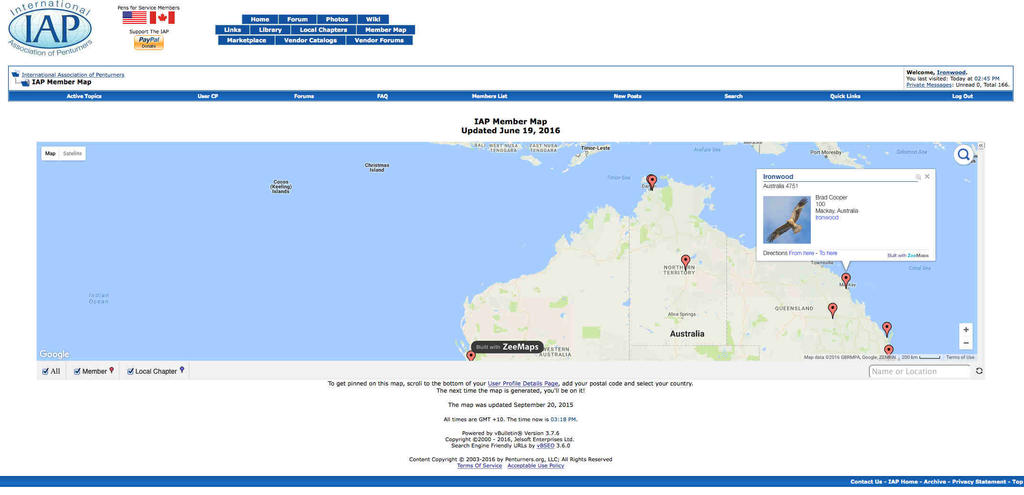Image resolution: width=1024 pixels, height=495 pixels.
Task: Click the United States flag icon
Action: [x=134, y=18]
